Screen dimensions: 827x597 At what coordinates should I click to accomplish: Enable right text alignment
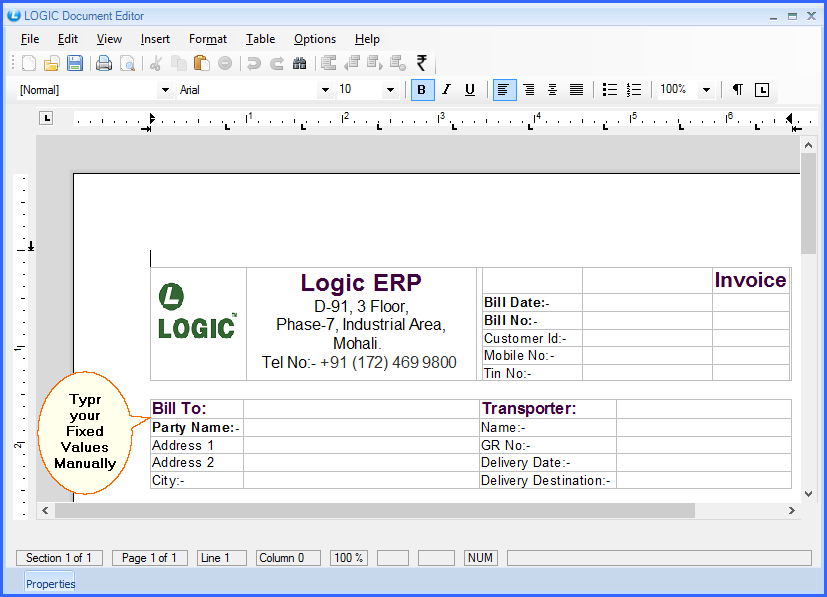tap(528, 90)
